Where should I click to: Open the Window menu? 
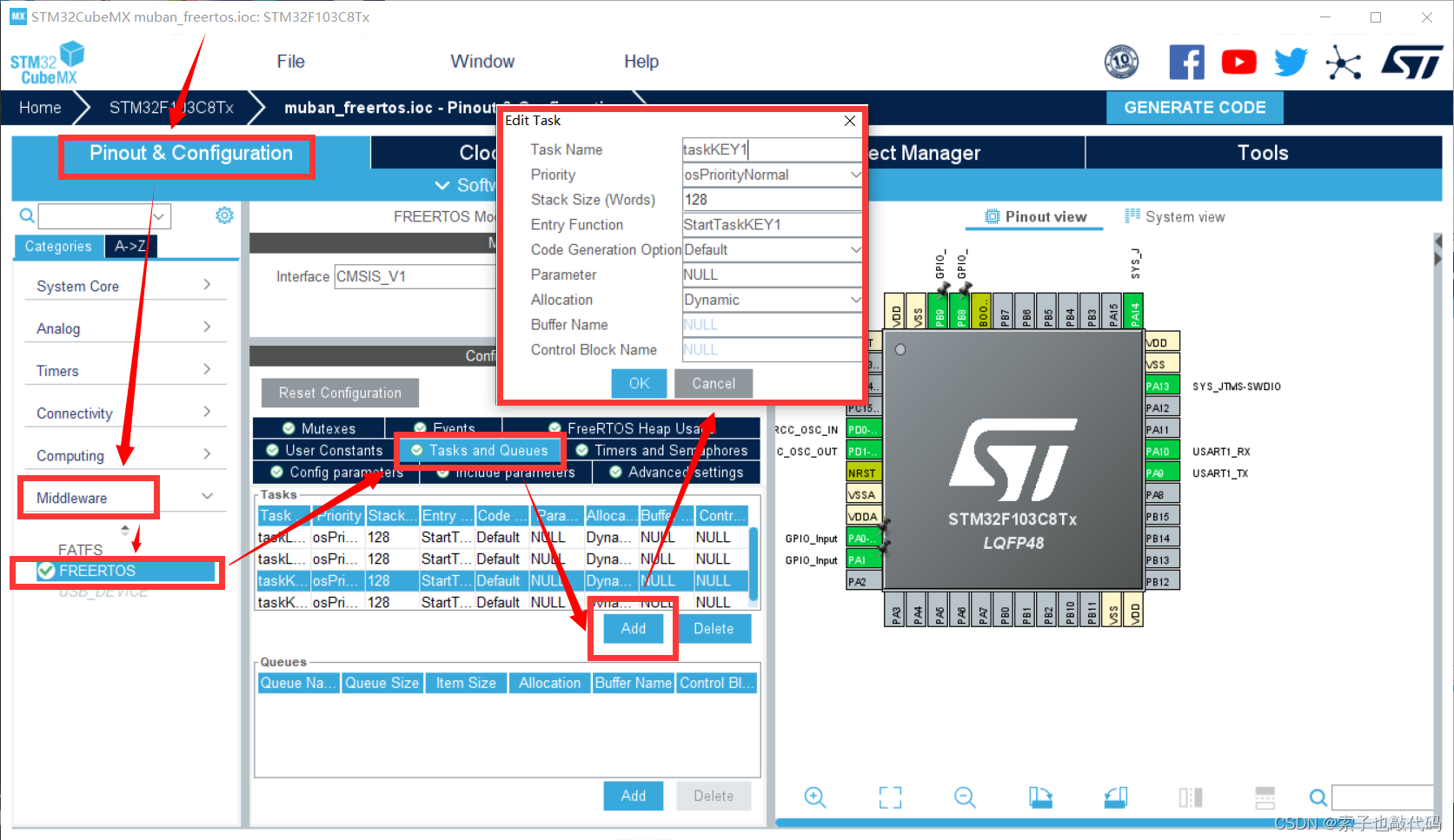(x=482, y=62)
